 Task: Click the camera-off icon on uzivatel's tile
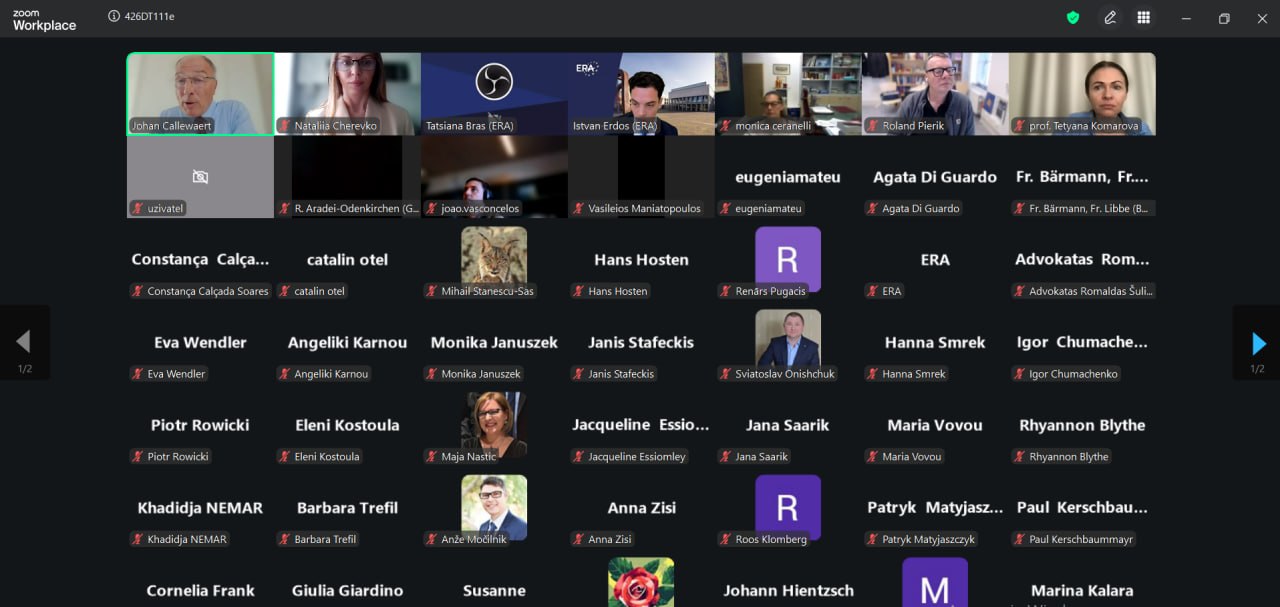[x=200, y=177]
